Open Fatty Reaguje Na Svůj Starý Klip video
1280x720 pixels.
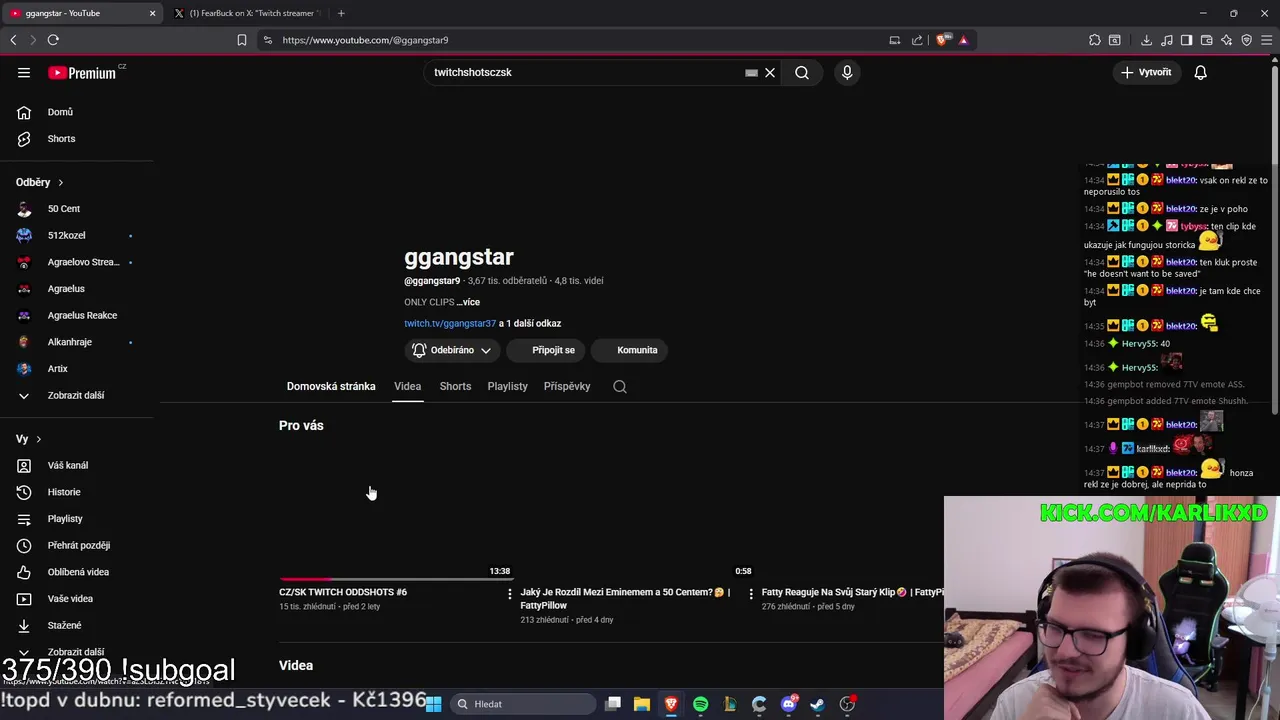[851, 592]
